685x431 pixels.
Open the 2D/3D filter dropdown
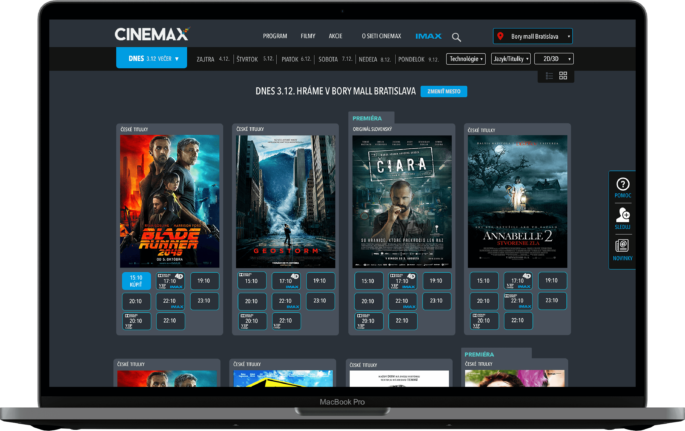pyautogui.click(x=554, y=59)
